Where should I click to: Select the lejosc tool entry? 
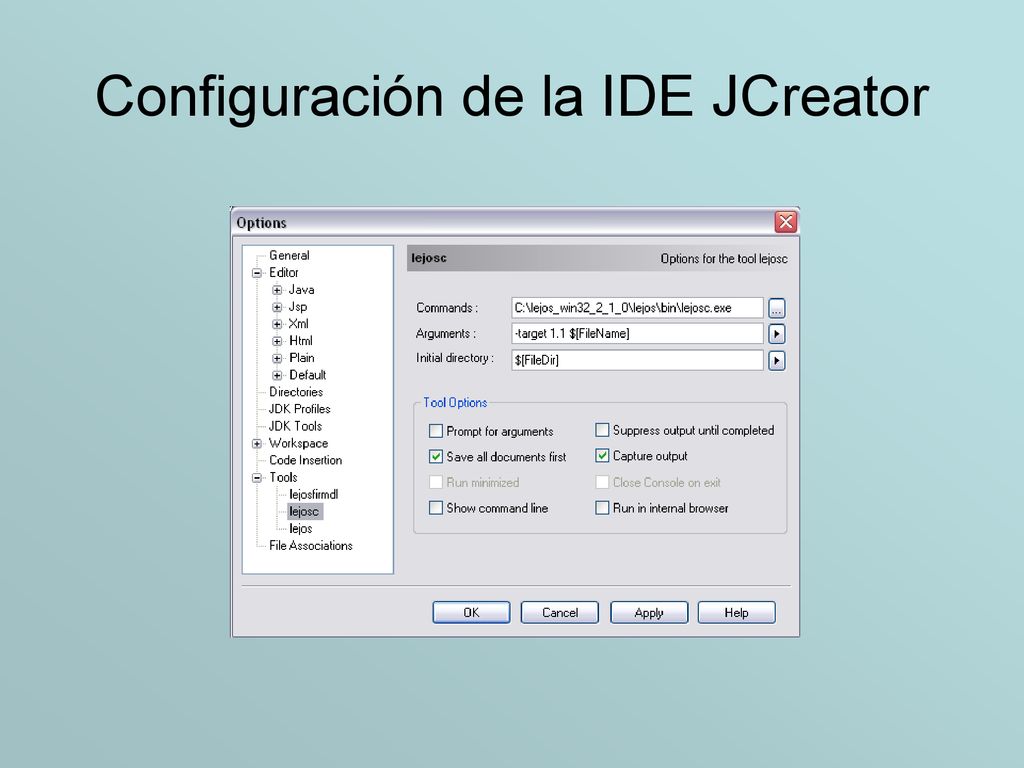(304, 511)
